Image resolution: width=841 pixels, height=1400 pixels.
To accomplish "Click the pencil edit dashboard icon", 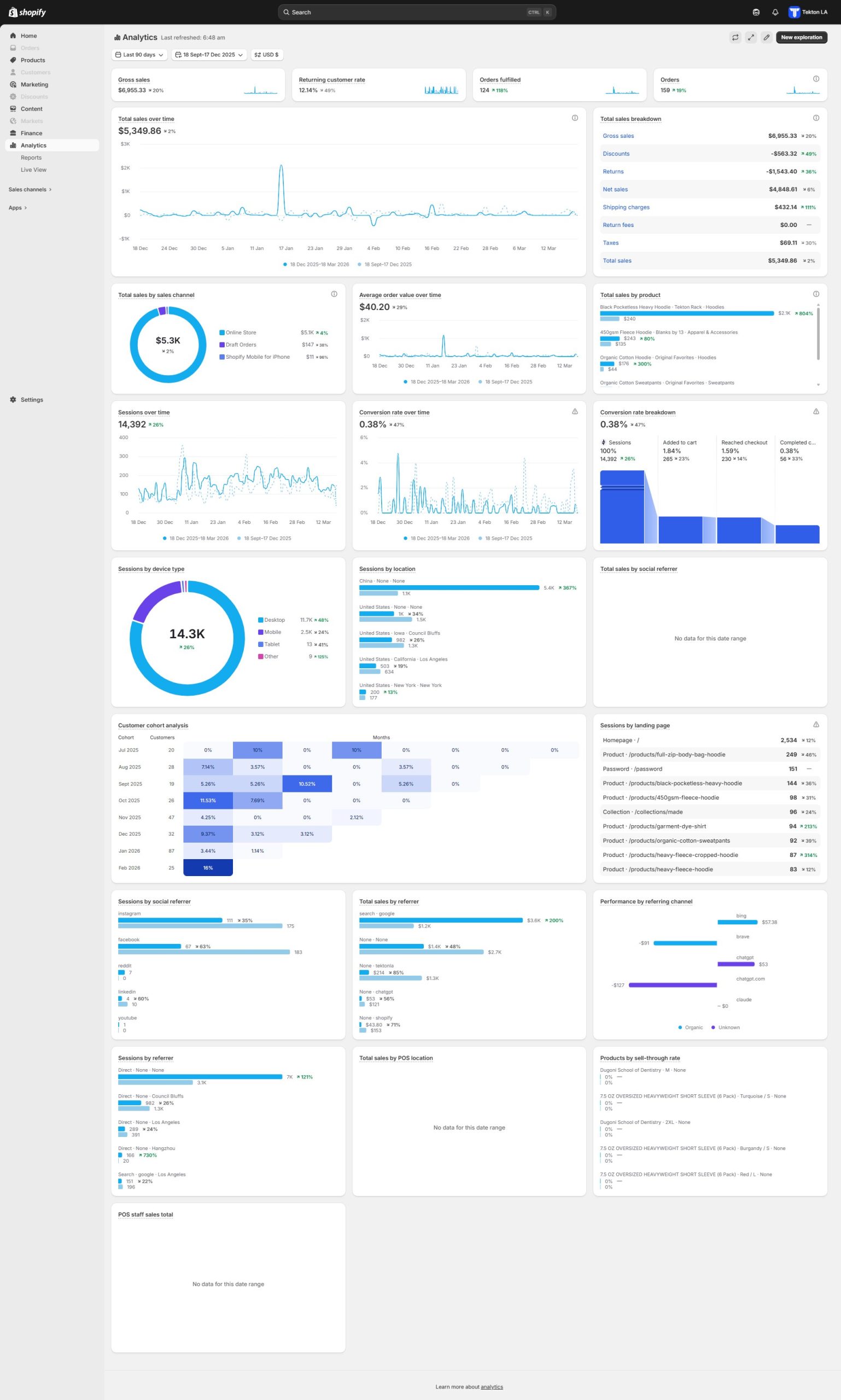I will [x=766, y=37].
